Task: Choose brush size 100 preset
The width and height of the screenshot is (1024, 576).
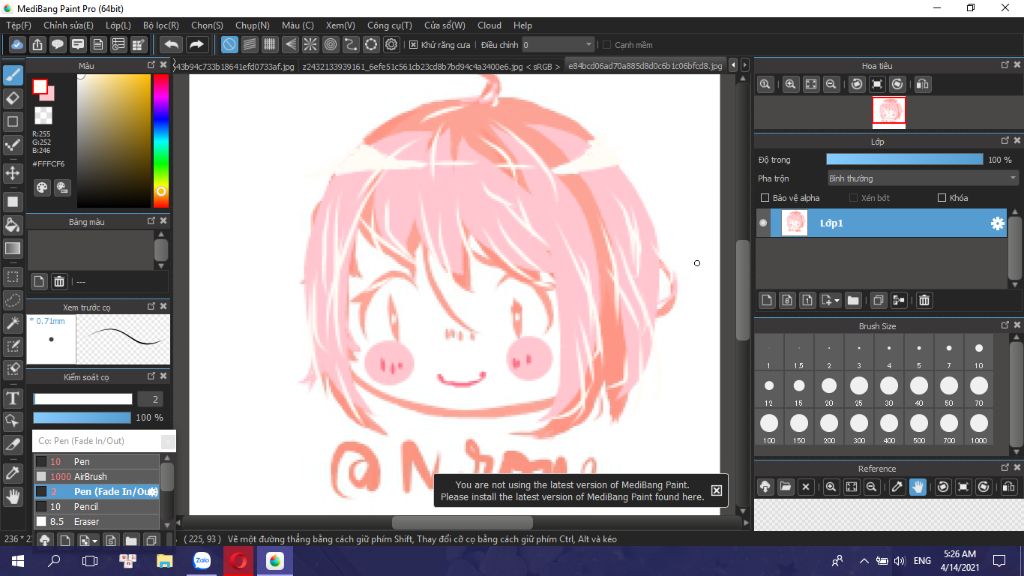Action: point(769,428)
